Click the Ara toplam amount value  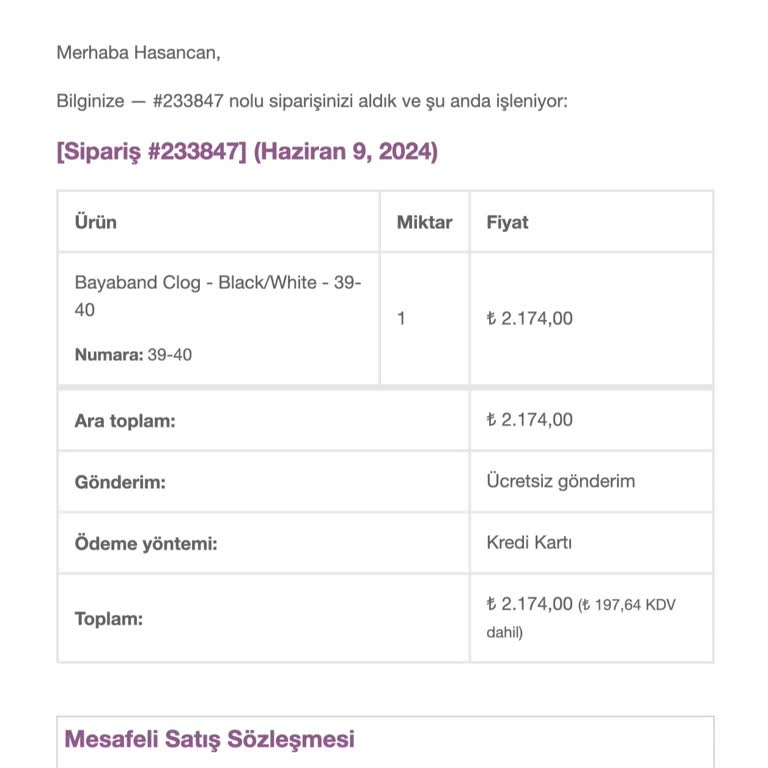point(529,420)
